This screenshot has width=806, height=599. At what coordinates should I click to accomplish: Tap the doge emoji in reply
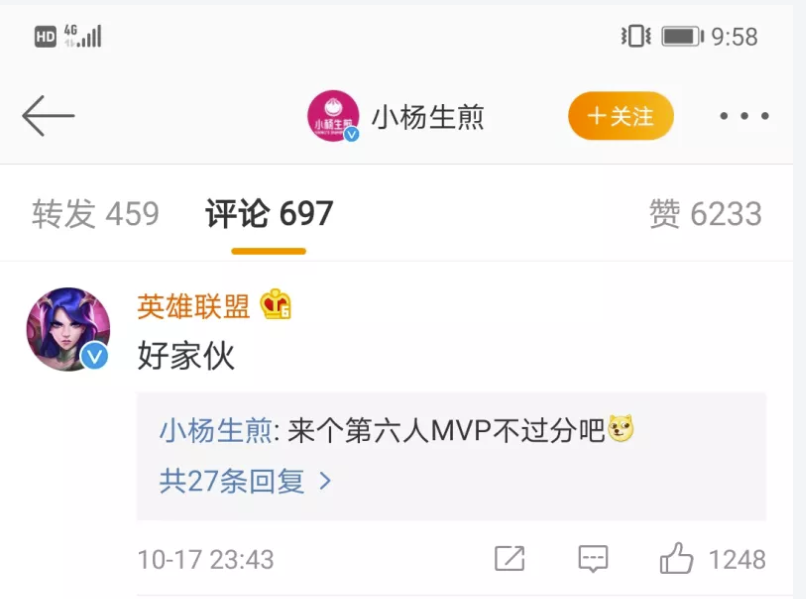620,428
